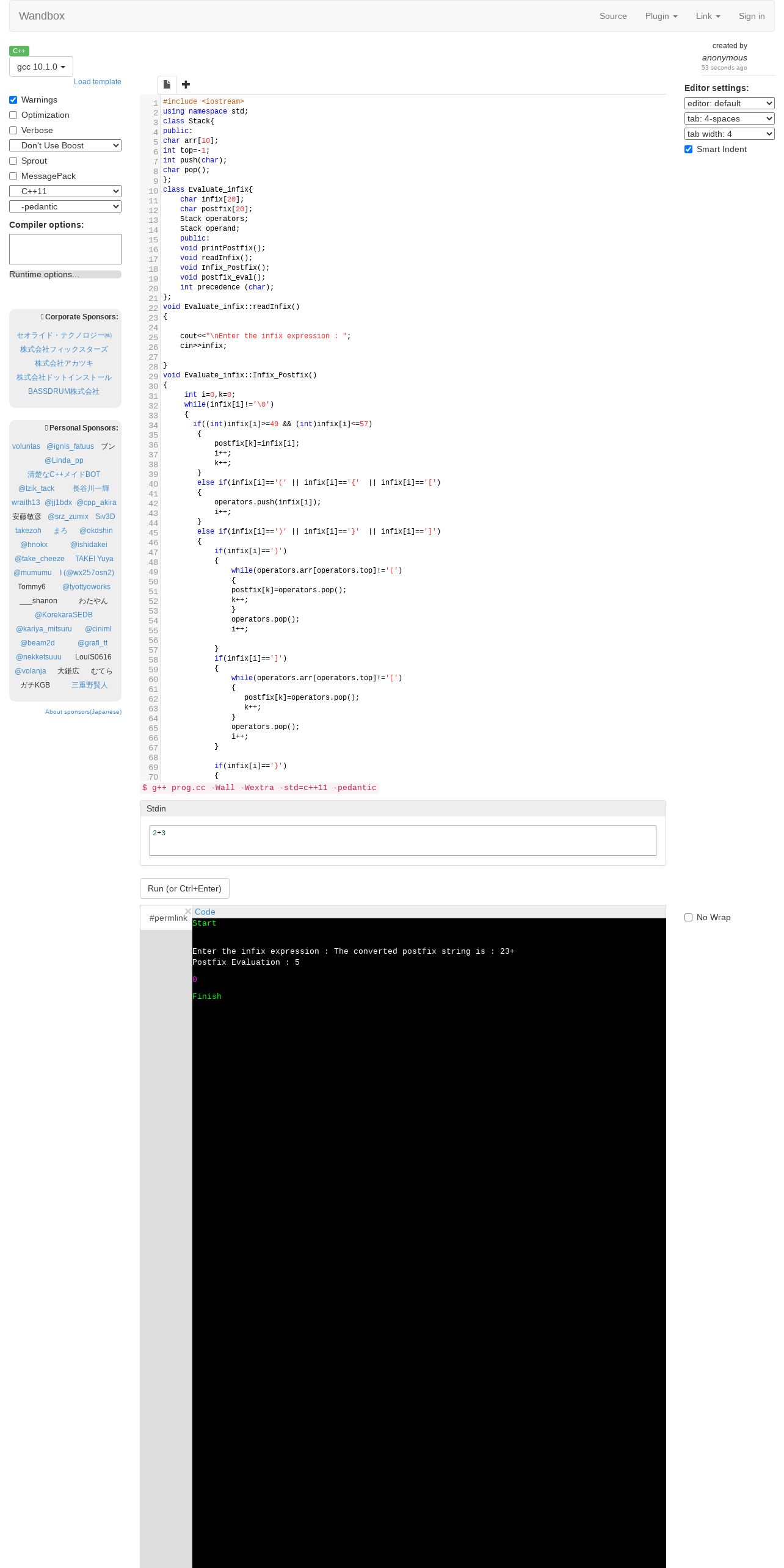Click Sign in
The image size is (784, 1568).
[x=752, y=16]
